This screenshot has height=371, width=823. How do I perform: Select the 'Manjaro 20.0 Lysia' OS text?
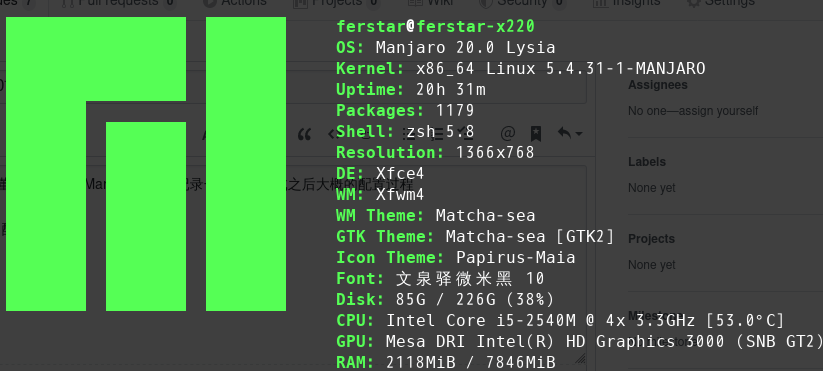466,48
